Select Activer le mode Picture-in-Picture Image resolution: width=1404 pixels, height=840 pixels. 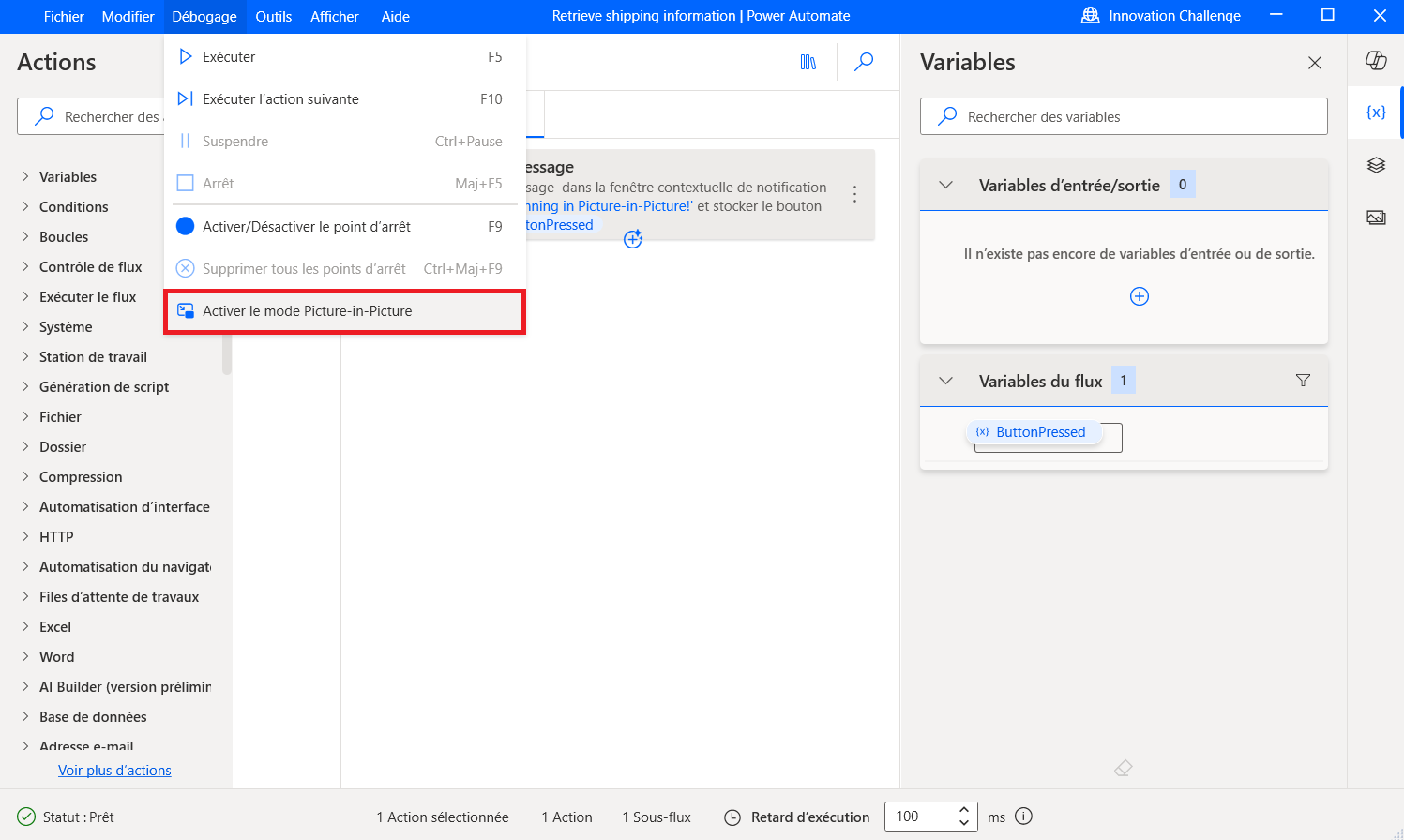(345, 311)
